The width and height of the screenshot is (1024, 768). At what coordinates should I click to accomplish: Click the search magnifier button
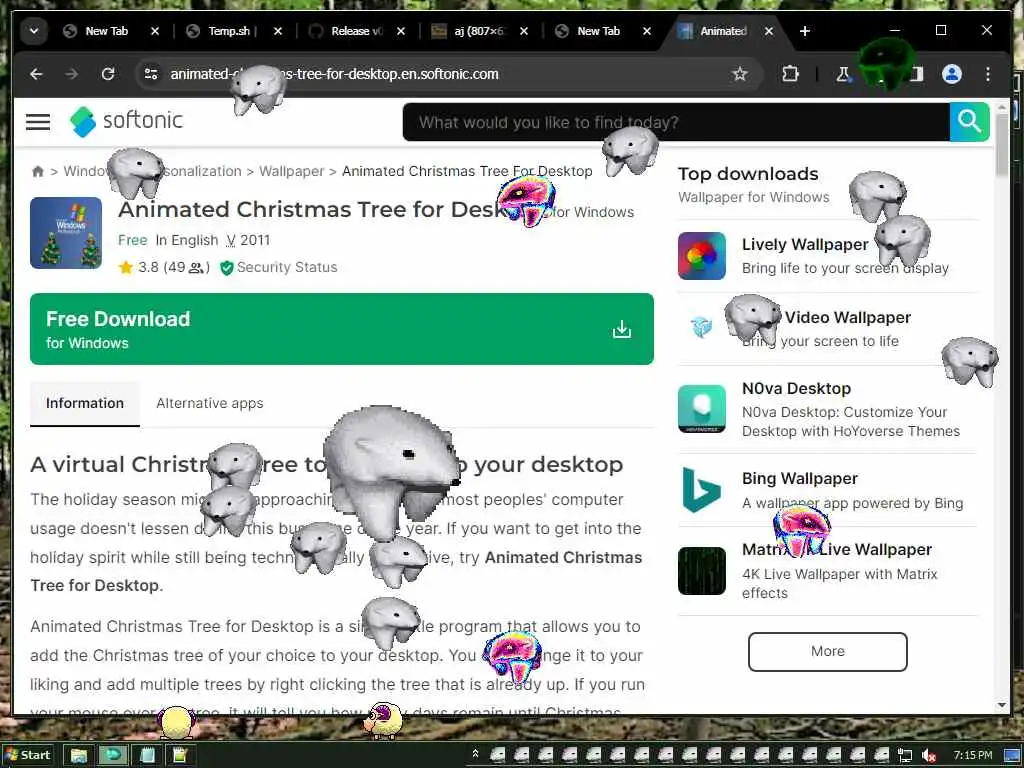[969, 121]
